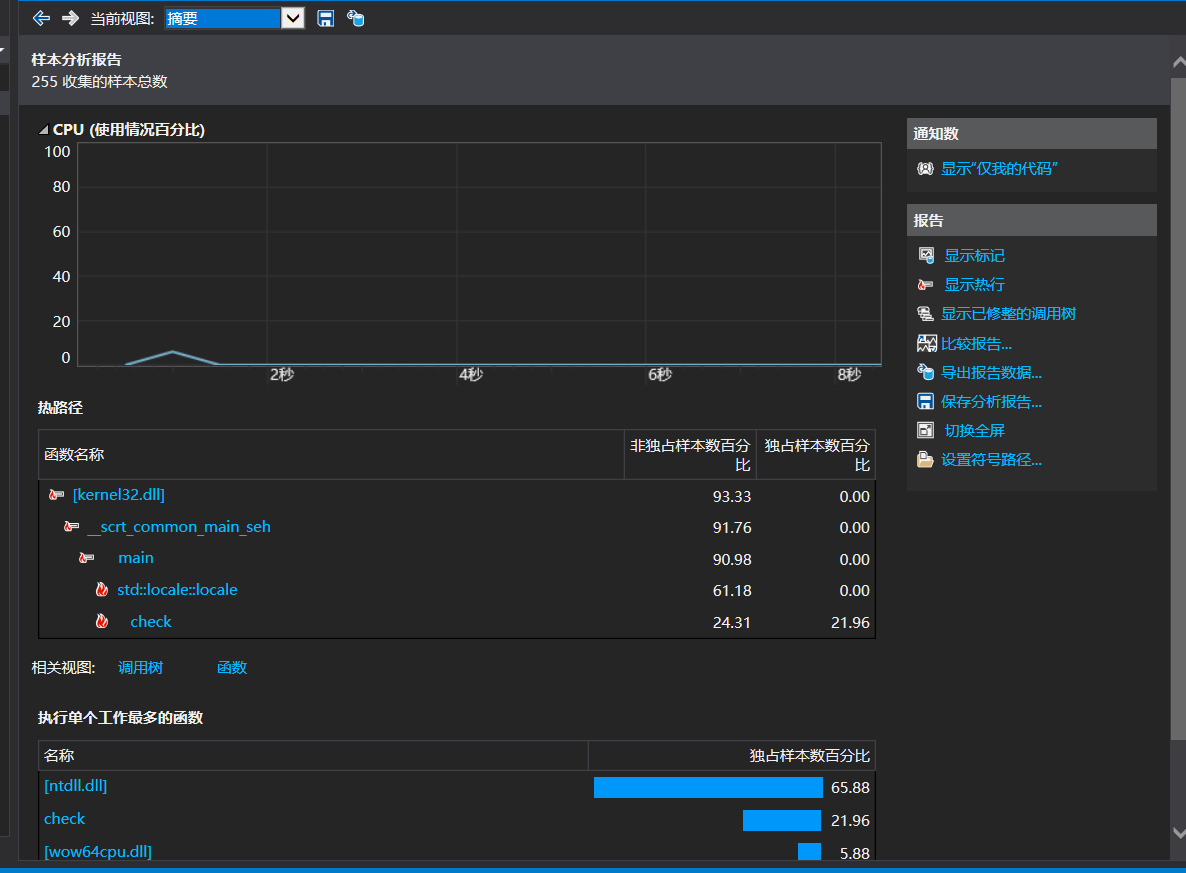Screen dimensions: 1186x873
Task: Click the toolbar export report data icon
Action: click(355, 18)
